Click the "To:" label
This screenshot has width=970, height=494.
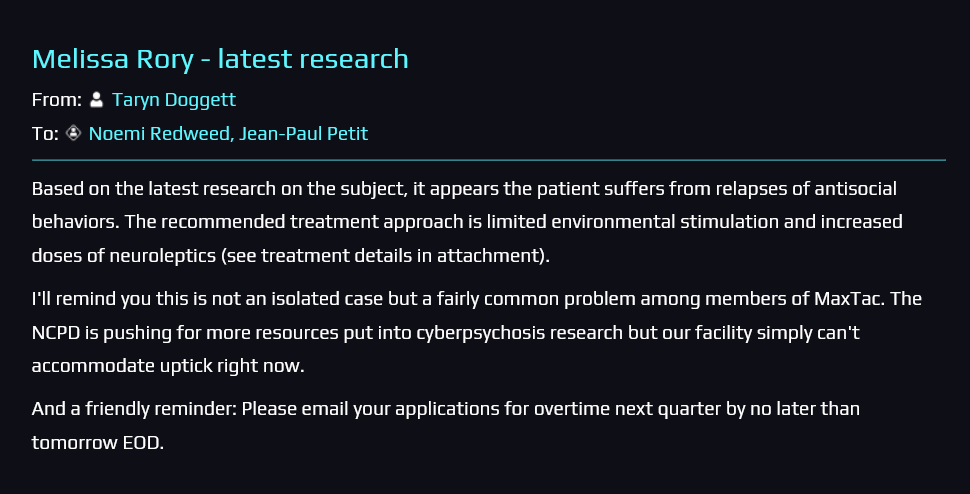tap(45, 133)
